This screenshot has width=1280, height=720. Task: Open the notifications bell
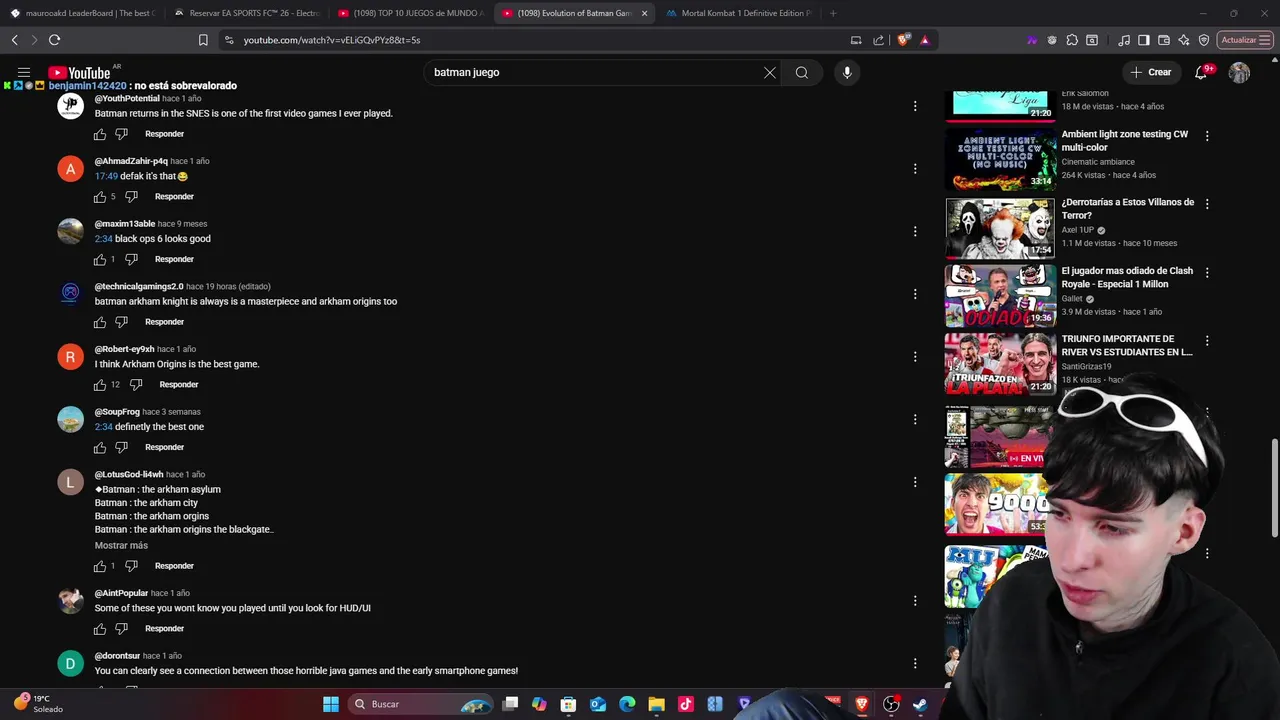1201,72
